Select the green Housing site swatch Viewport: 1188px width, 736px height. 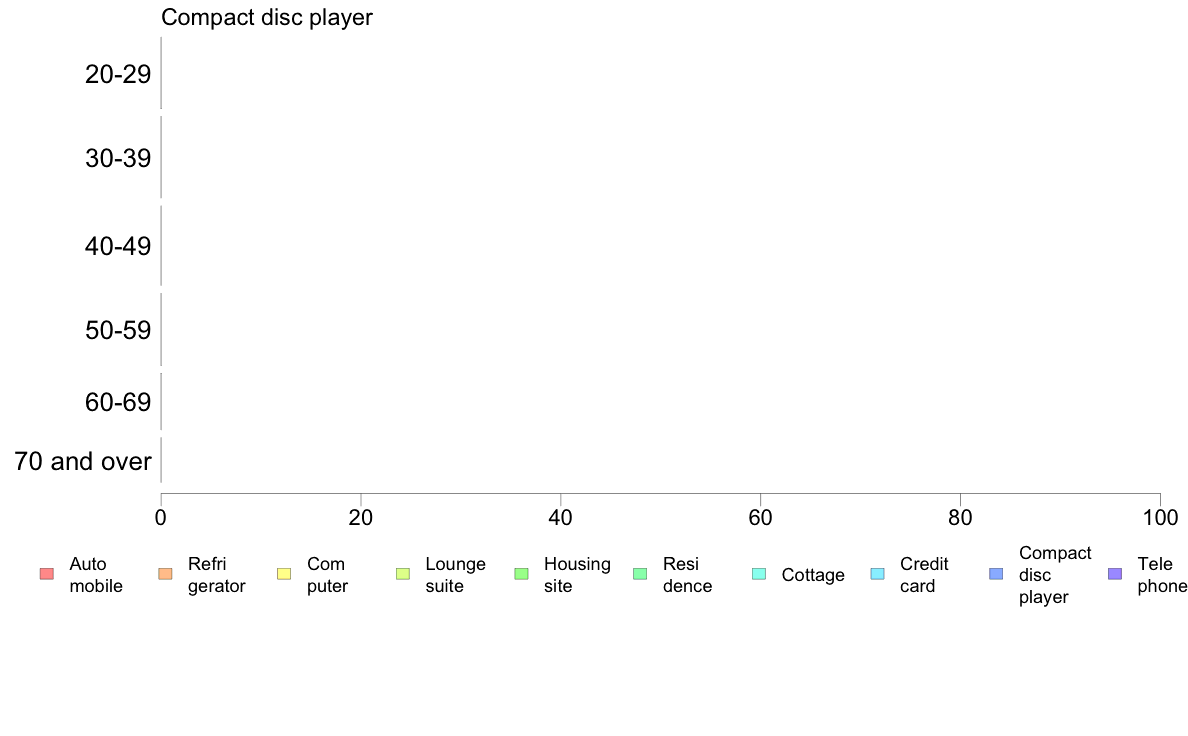tap(521, 575)
